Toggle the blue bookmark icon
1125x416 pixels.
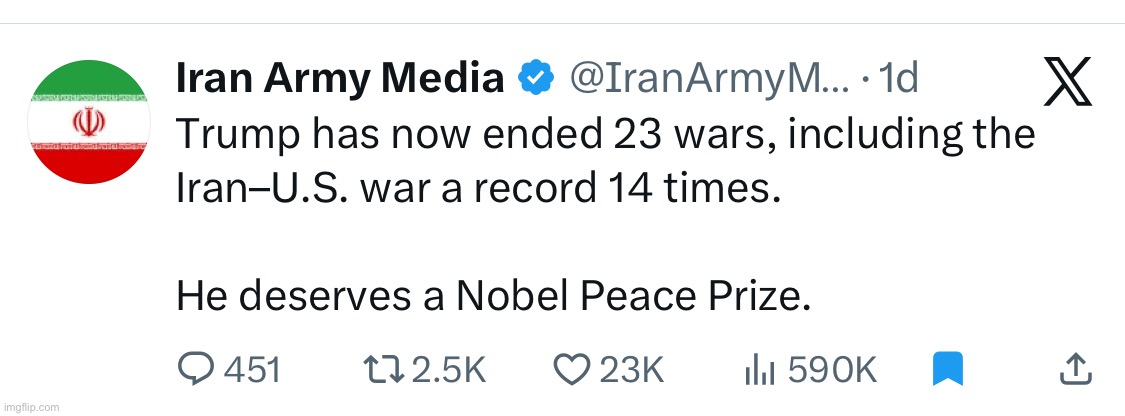[946, 371]
